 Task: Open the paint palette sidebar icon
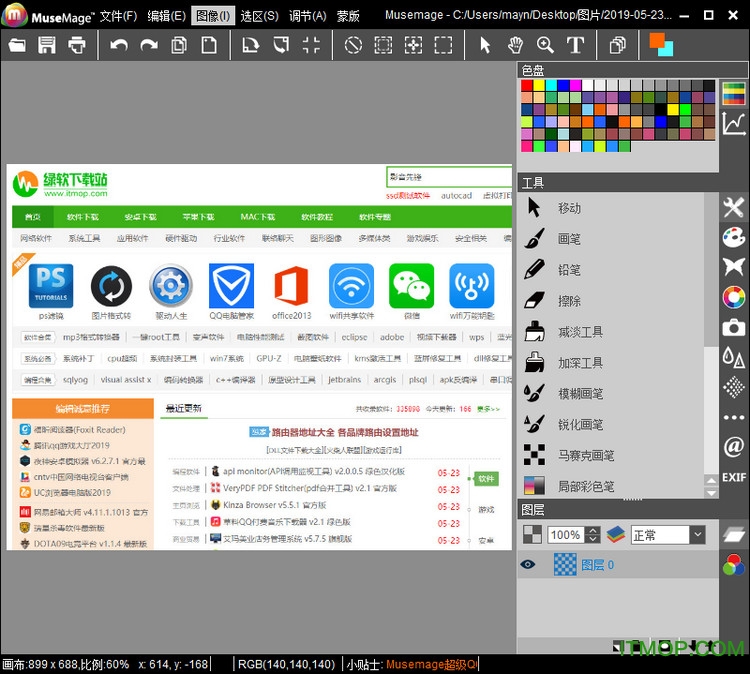coord(734,237)
